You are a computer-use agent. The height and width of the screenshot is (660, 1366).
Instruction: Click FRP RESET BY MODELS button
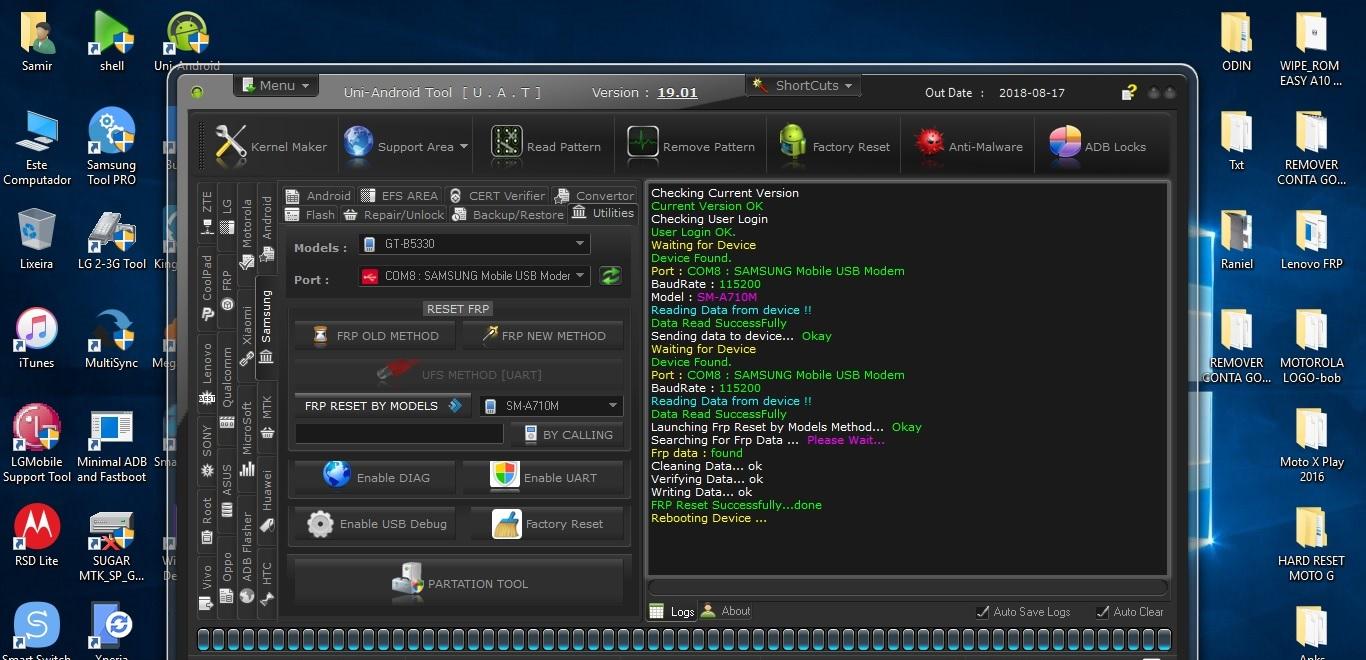pyautogui.click(x=383, y=405)
